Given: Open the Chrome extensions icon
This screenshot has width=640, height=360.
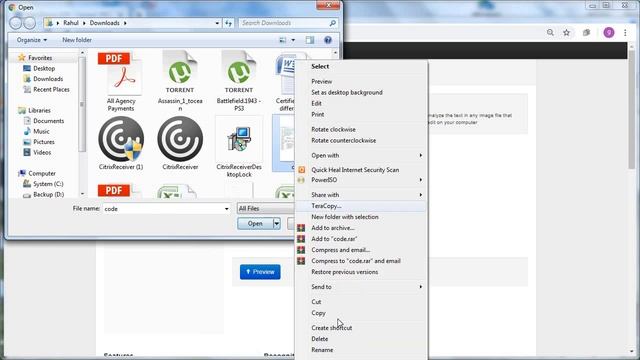Looking at the screenshot, I should click(587, 33).
